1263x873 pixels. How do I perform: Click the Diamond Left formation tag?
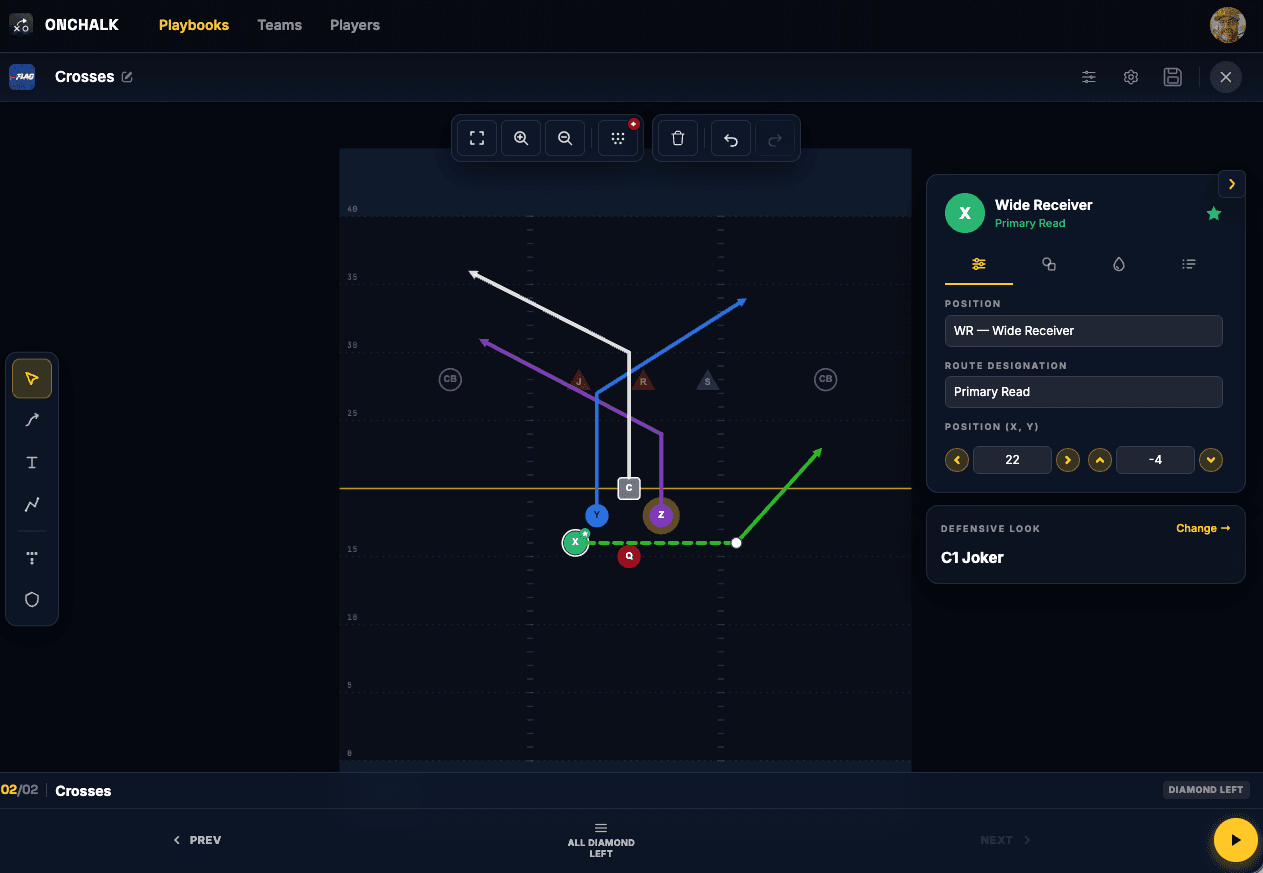1206,790
